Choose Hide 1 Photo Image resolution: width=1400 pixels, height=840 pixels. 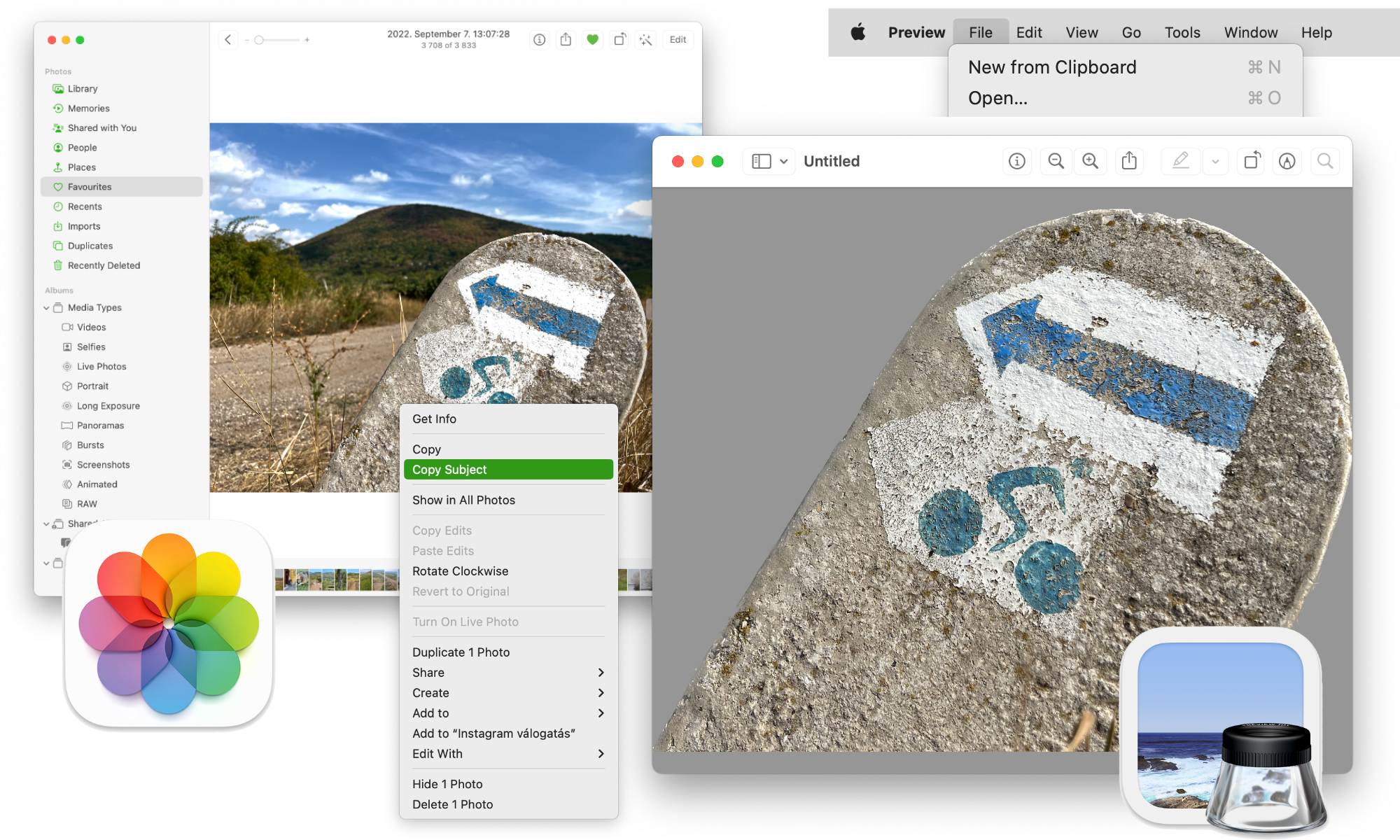point(508,784)
